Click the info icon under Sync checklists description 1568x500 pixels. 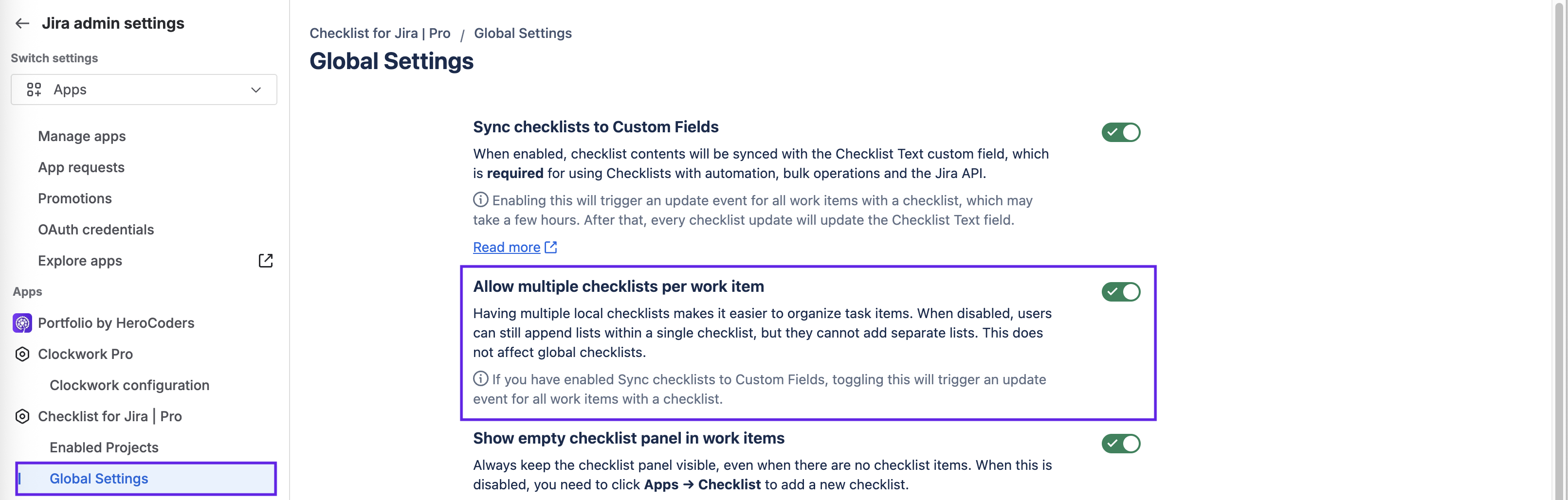tap(480, 199)
